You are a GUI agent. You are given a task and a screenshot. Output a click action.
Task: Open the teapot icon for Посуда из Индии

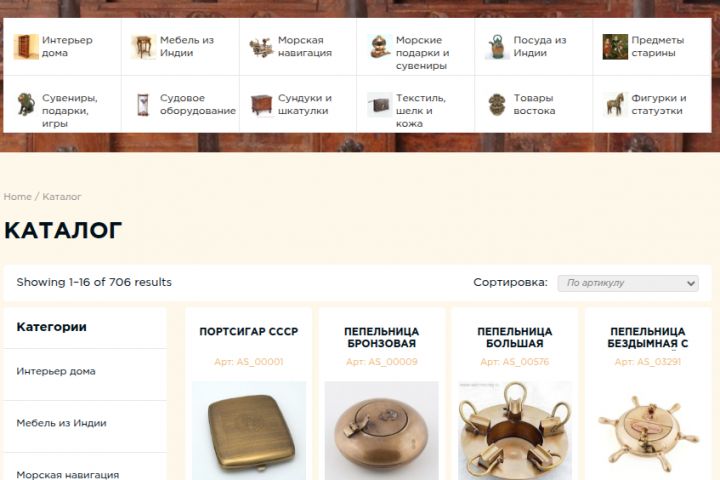497,47
